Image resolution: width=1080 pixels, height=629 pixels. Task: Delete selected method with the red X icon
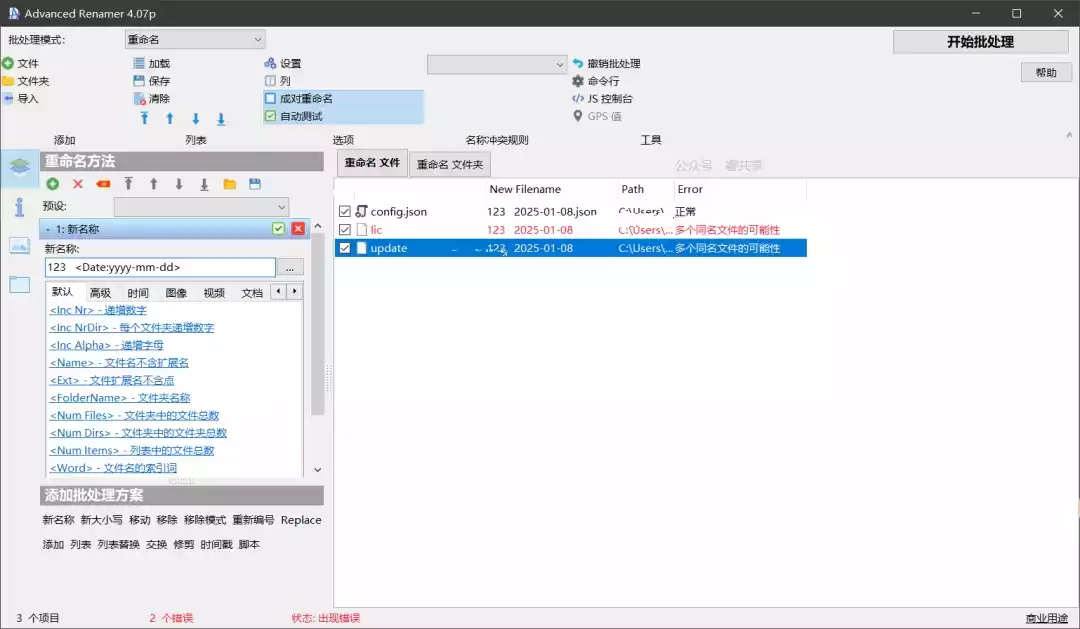pyautogui.click(x=78, y=183)
